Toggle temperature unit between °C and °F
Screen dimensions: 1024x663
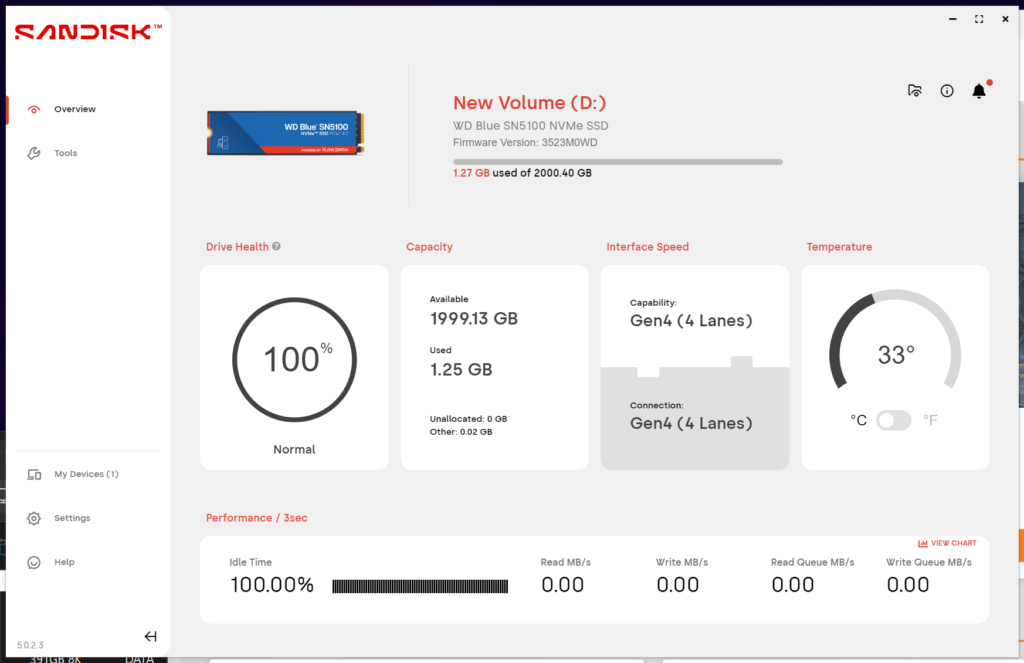893,420
